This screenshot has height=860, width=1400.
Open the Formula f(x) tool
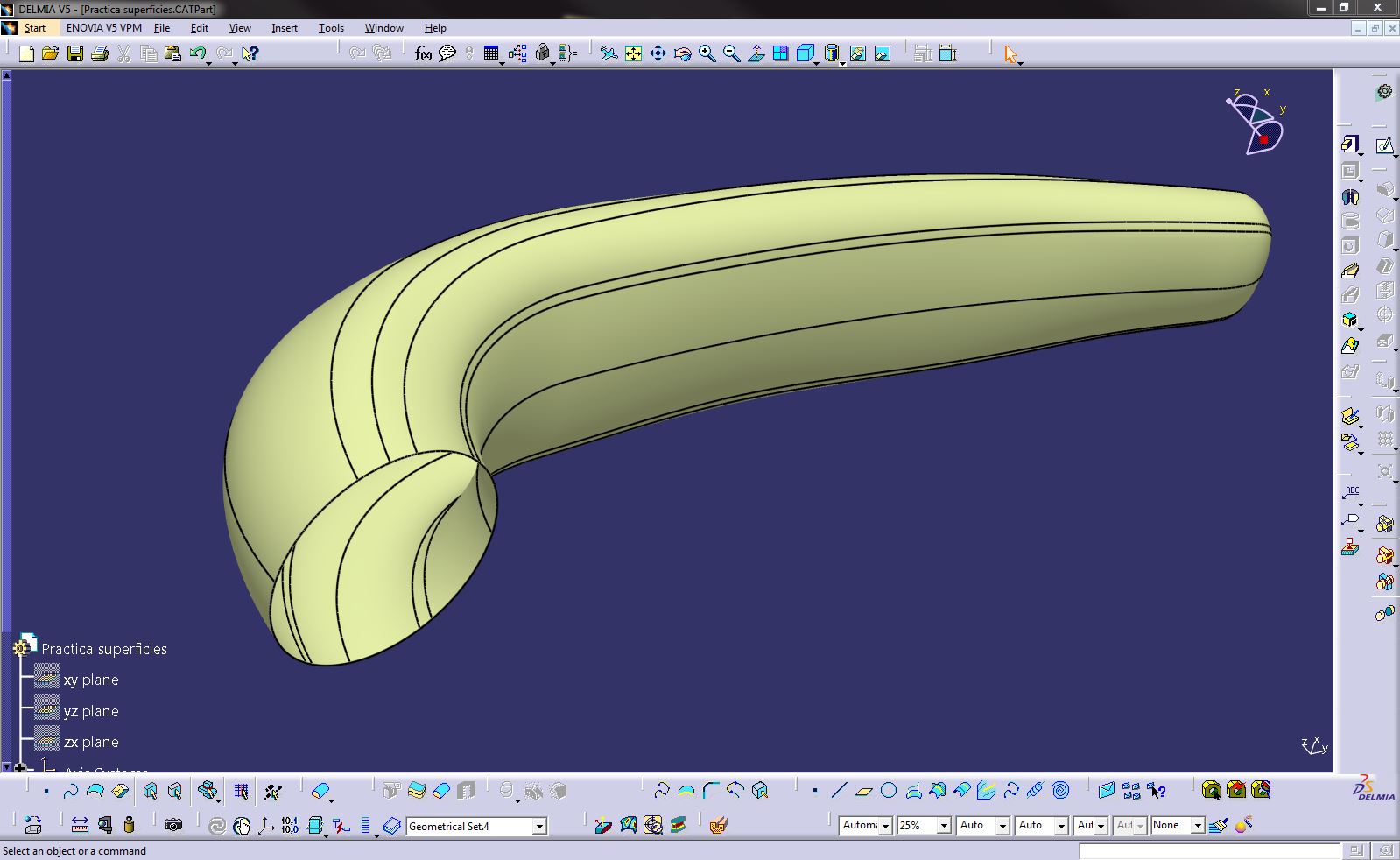point(423,54)
